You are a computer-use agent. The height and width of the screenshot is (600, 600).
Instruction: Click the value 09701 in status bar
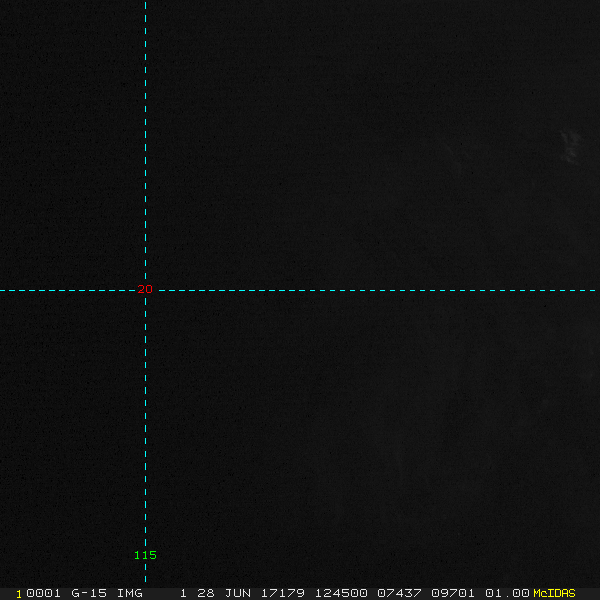[x=453, y=593]
